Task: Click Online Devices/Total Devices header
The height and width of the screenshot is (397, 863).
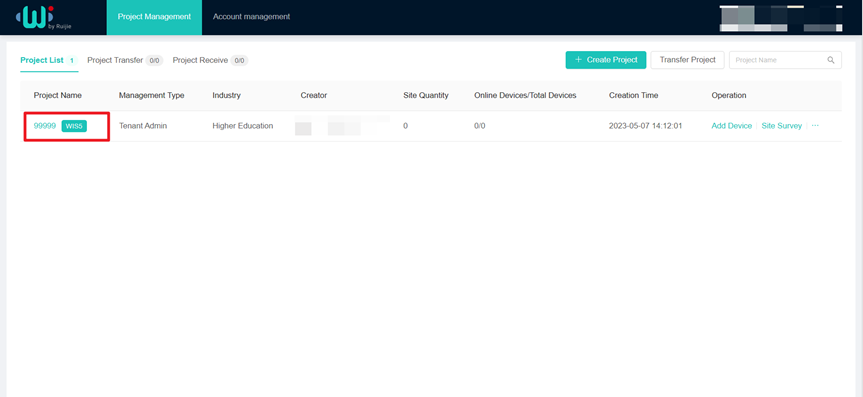Action: pos(525,95)
